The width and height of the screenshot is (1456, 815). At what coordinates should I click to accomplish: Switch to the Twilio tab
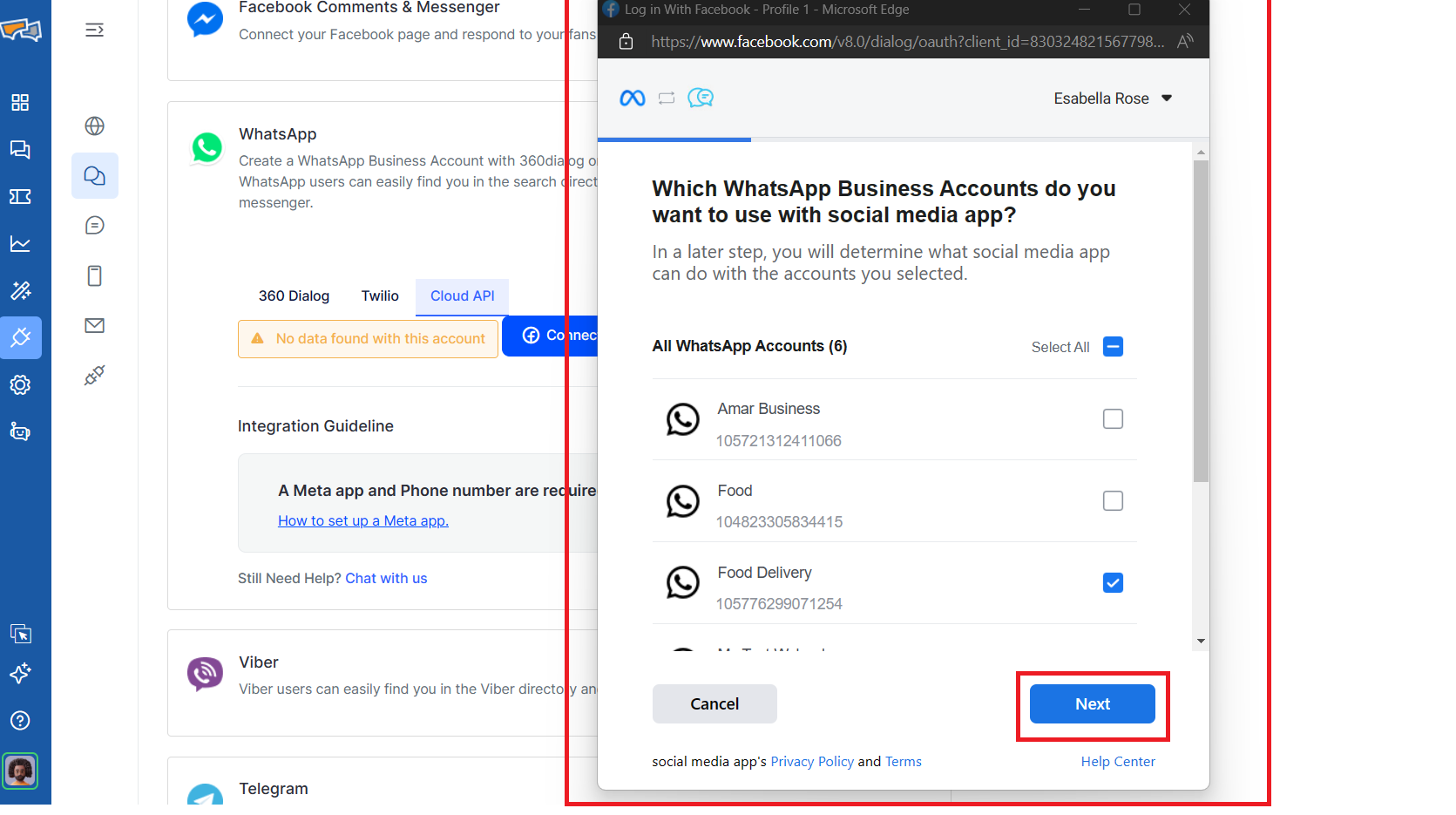[x=380, y=296]
